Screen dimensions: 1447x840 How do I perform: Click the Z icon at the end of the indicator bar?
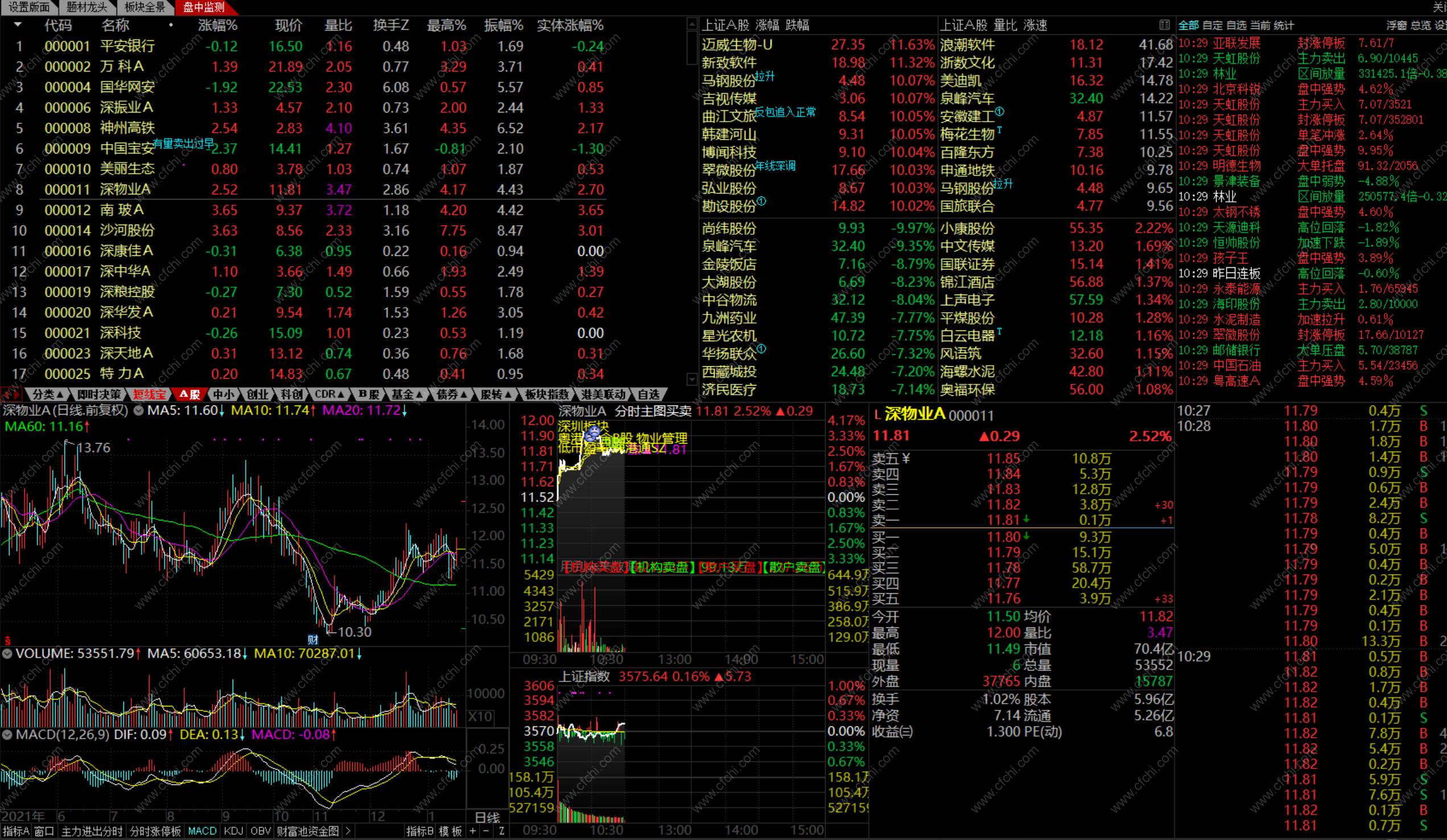pos(501,831)
